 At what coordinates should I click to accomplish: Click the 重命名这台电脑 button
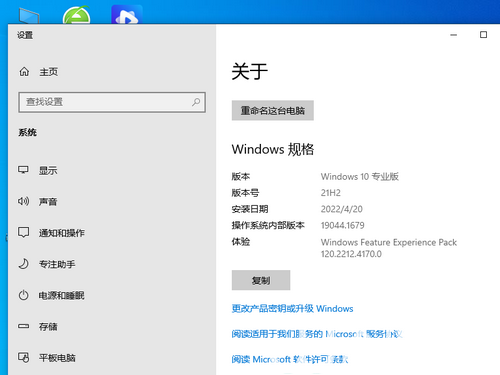[273, 110]
